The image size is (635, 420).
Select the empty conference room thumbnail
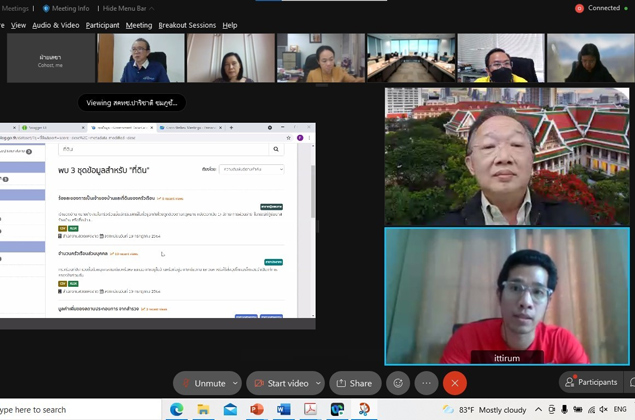(411, 58)
